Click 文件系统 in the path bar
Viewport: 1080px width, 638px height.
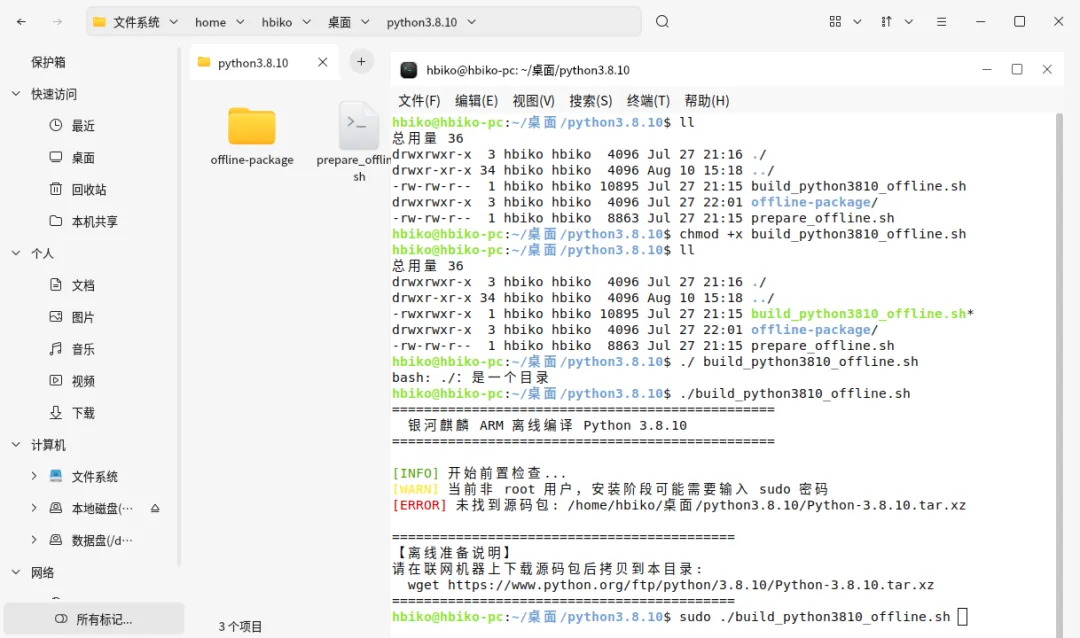[x=136, y=22]
